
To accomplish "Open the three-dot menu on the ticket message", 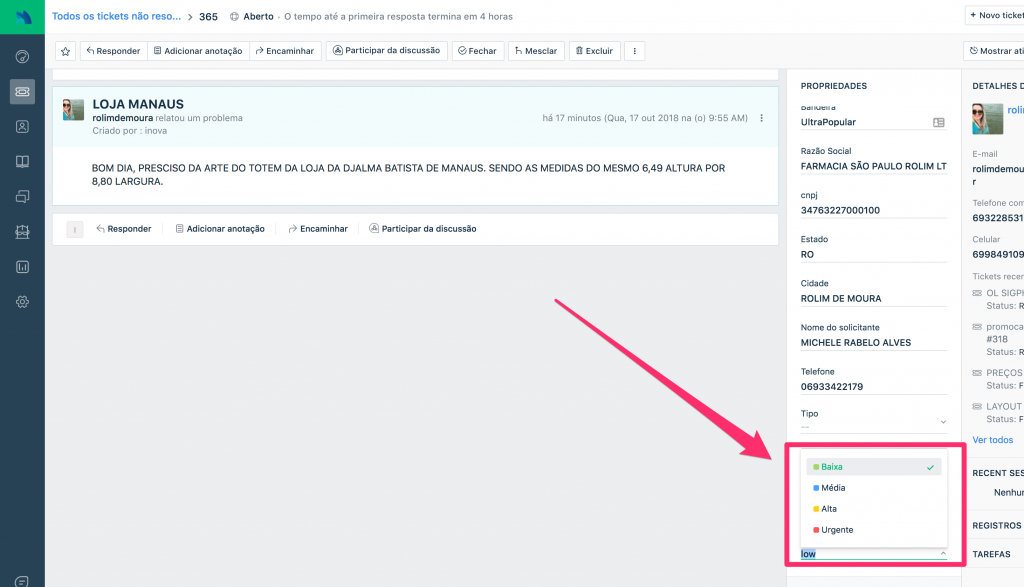I will click(762, 118).
